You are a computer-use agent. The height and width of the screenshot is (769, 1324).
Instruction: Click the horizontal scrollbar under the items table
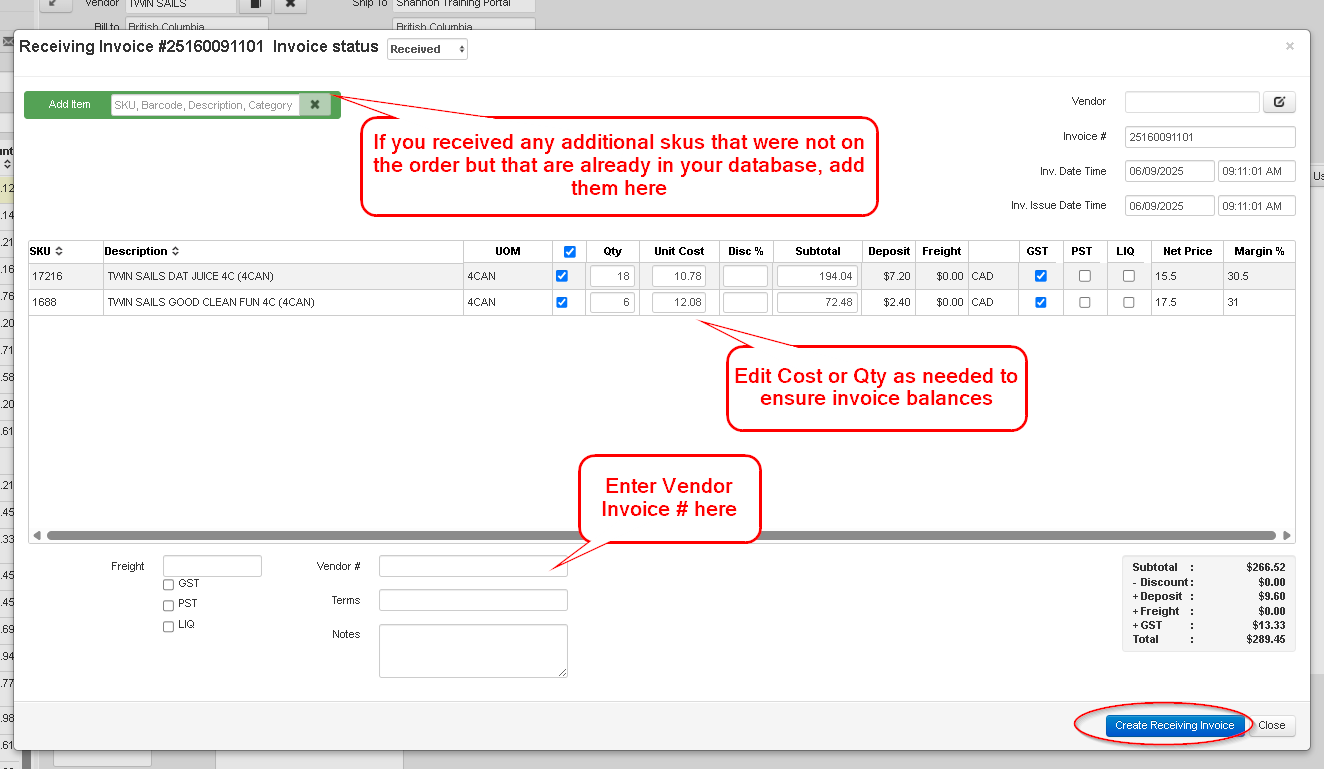[661, 535]
